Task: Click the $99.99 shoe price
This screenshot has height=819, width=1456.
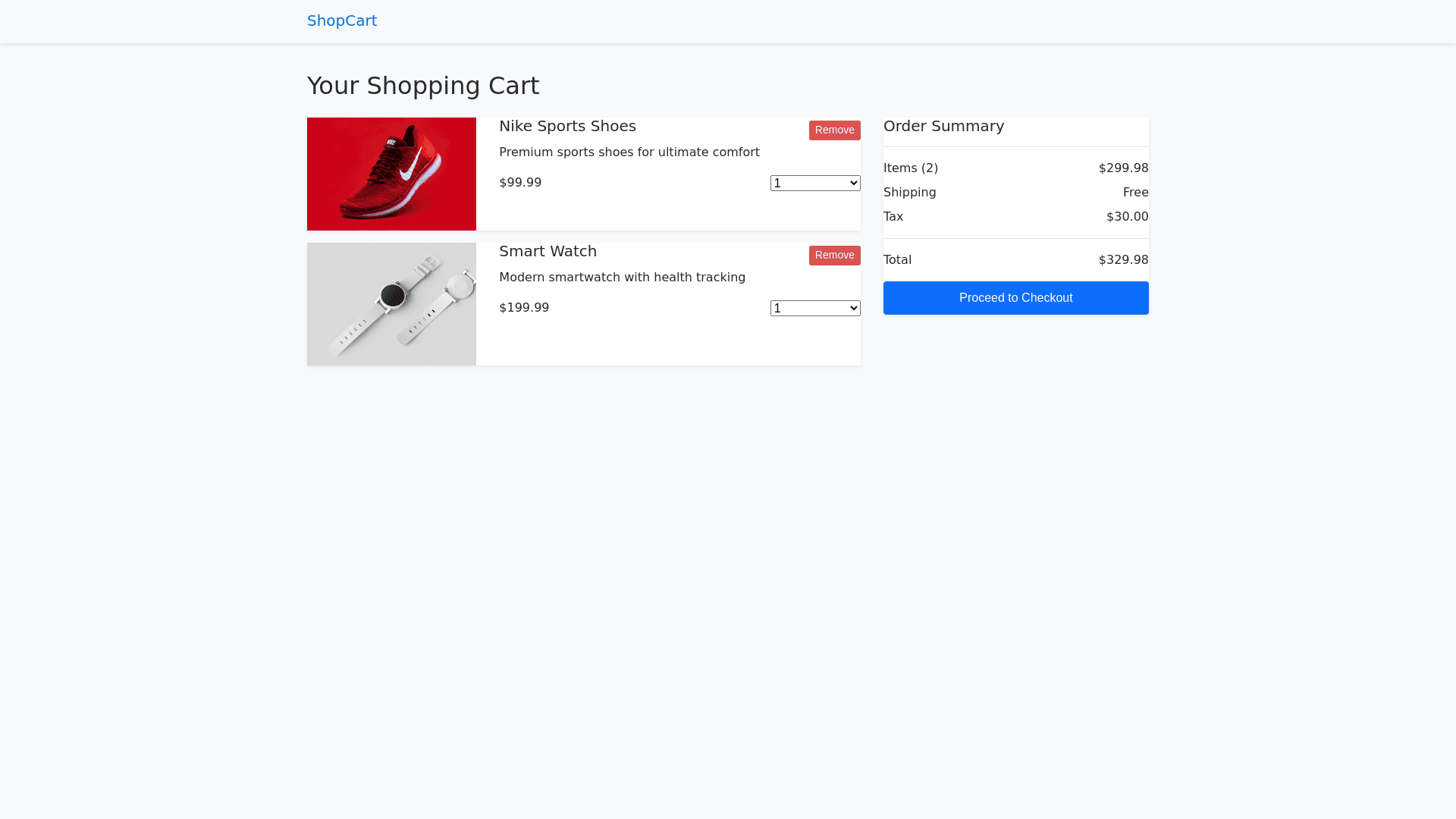Action: tap(520, 183)
